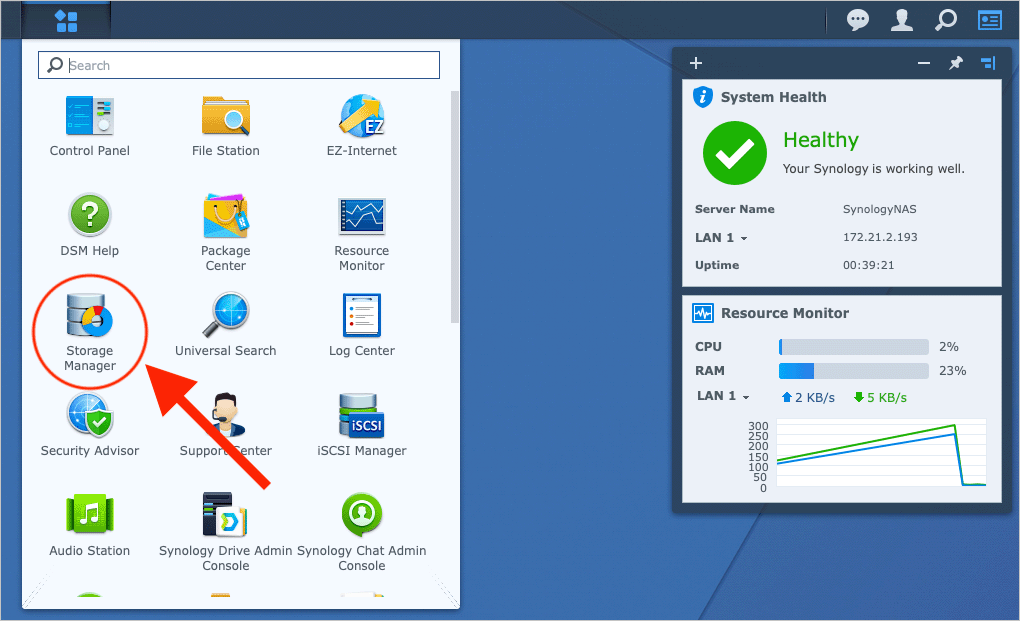Add a widget with plus button

pos(696,63)
